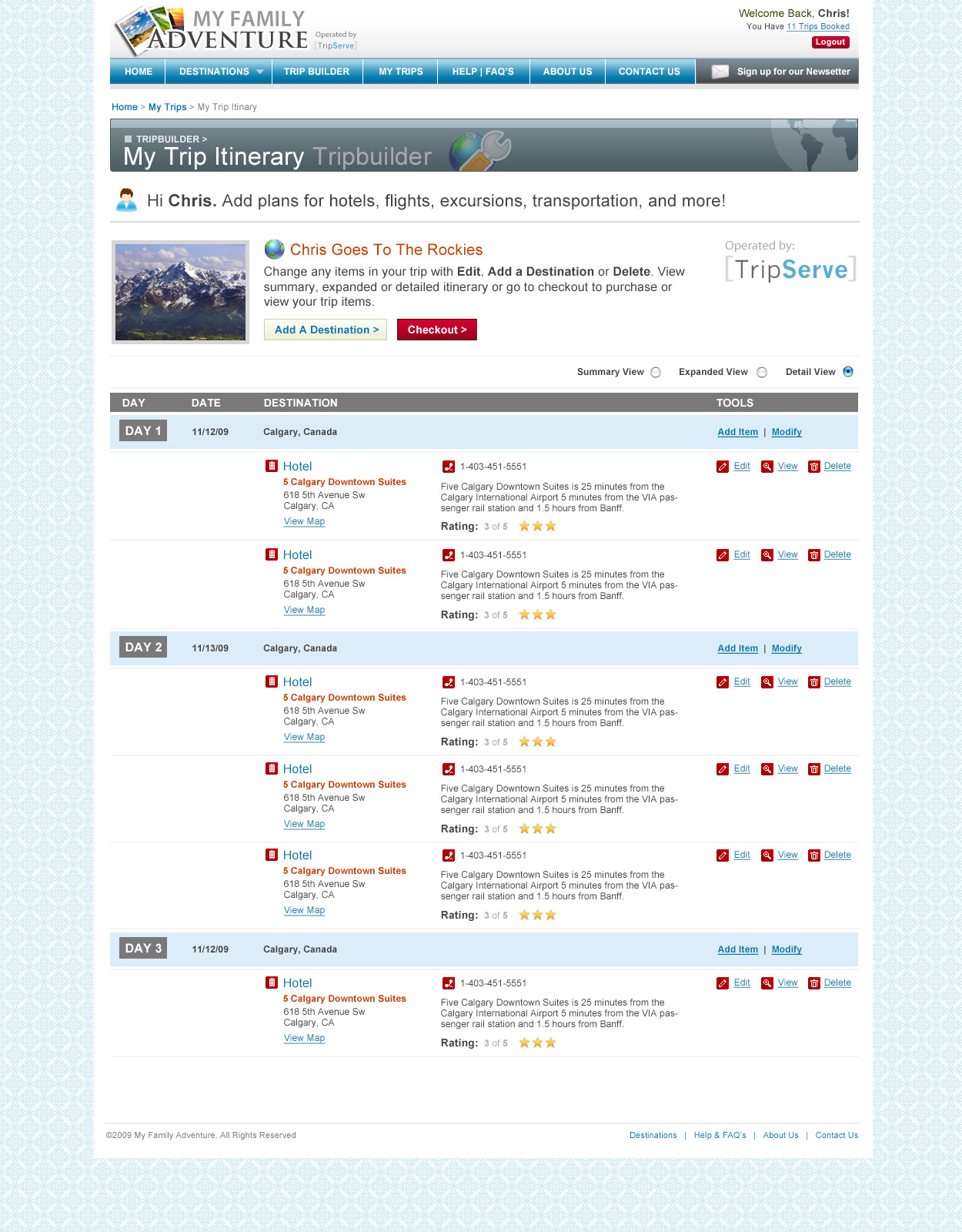Click the edit pencil icon for Day 2's second hotel
Image resolution: width=962 pixels, height=1232 pixels.
tap(723, 769)
